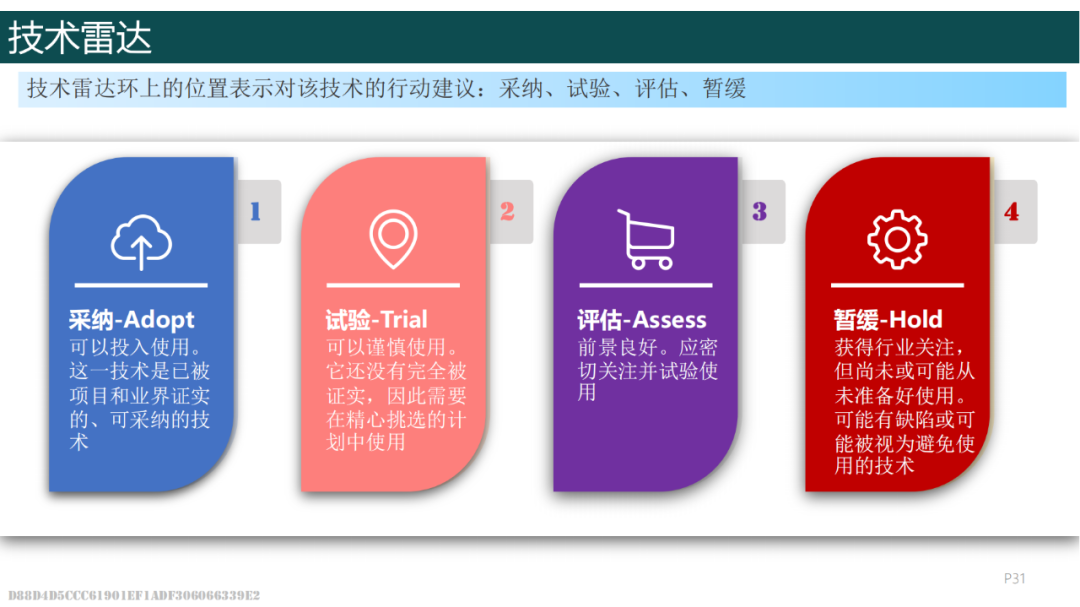Select the number 4 badge
The height and width of the screenshot is (607, 1080).
[1011, 211]
